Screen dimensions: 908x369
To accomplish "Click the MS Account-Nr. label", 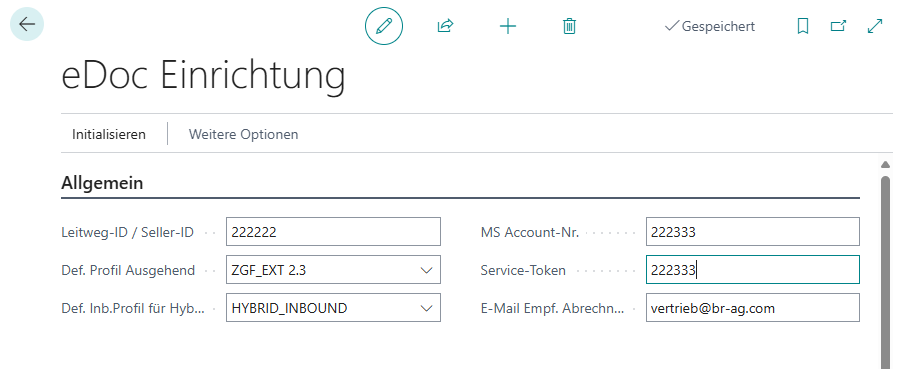I will [530, 232].
